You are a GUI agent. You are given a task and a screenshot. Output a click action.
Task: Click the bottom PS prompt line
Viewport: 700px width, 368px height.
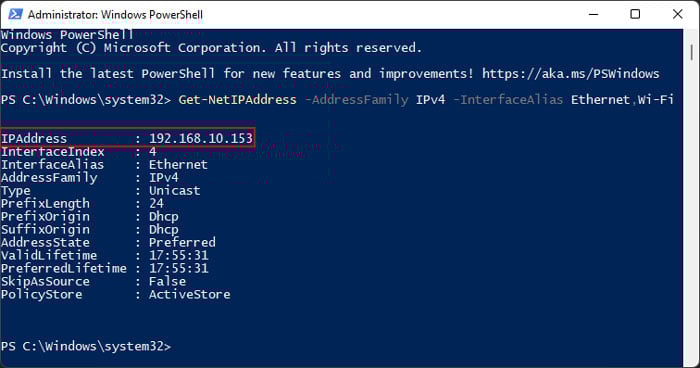[86, 346]
